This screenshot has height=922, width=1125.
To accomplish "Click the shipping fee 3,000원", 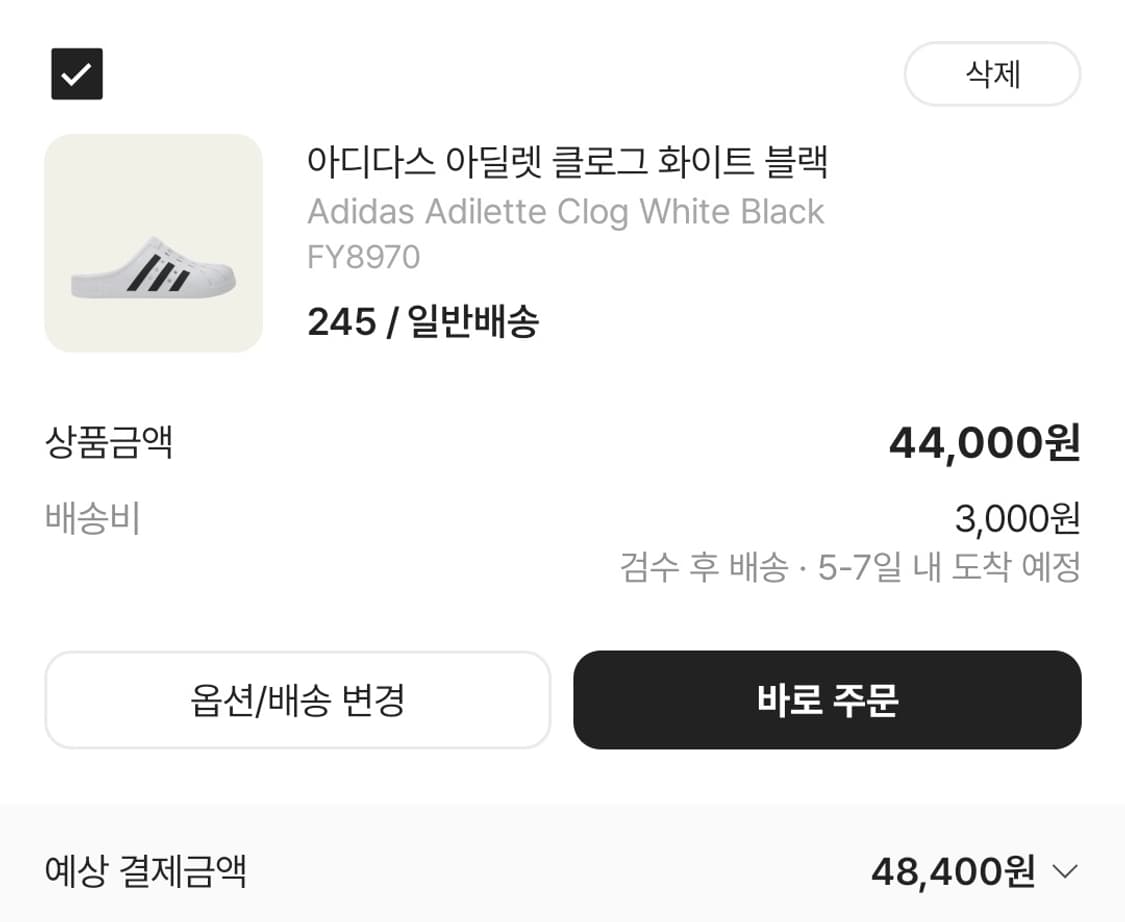I will [1016, 518].
